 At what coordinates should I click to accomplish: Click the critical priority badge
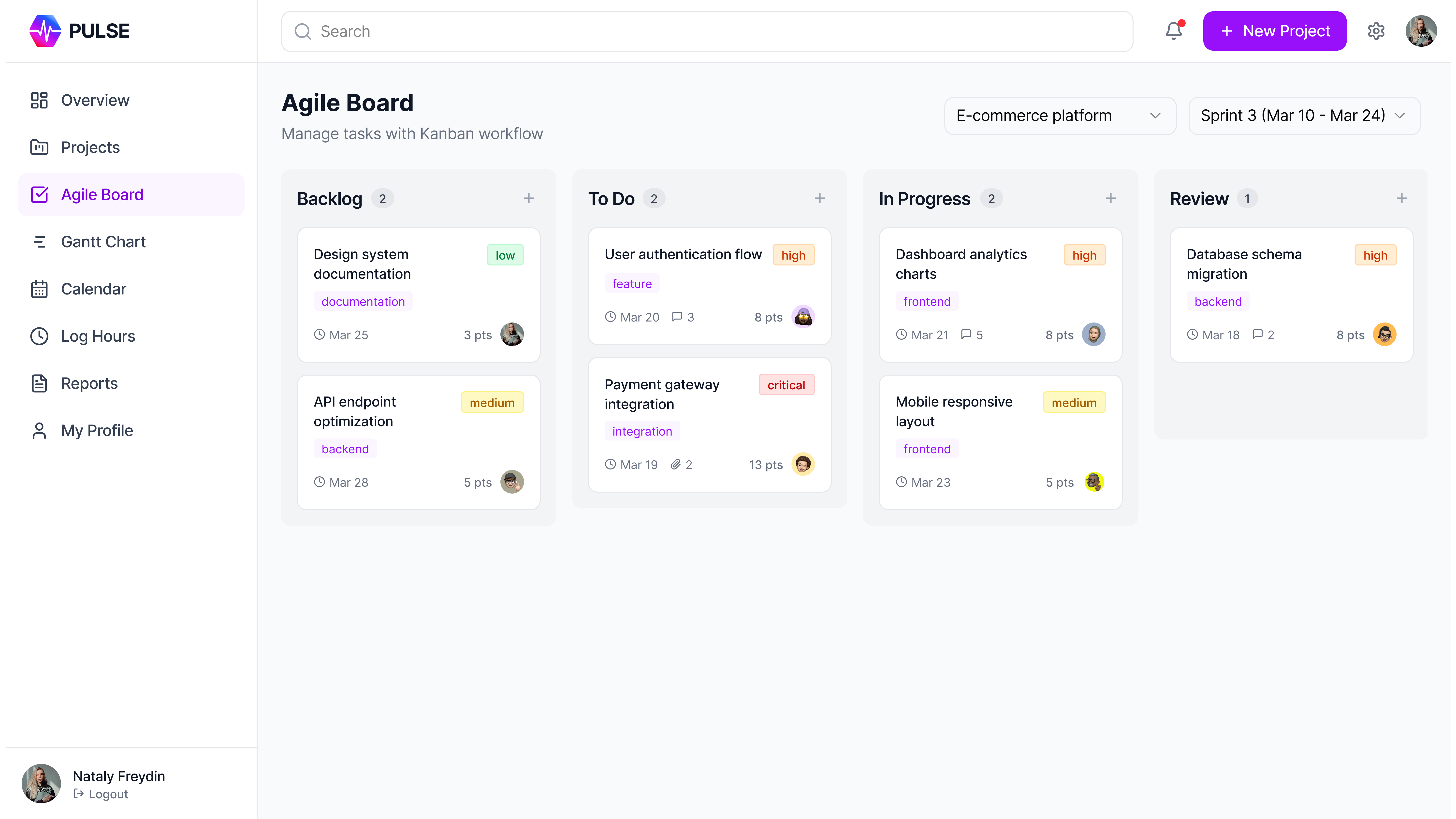786,385
